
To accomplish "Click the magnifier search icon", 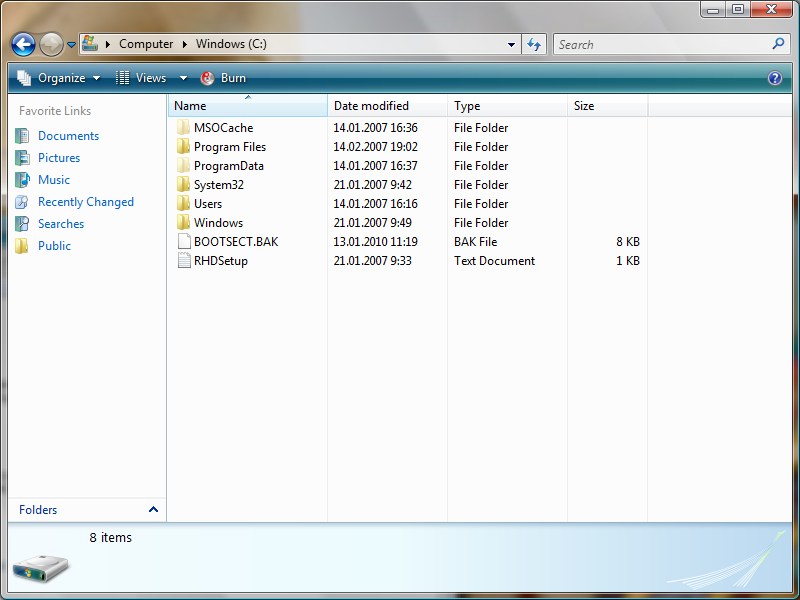I will [778, 44].
